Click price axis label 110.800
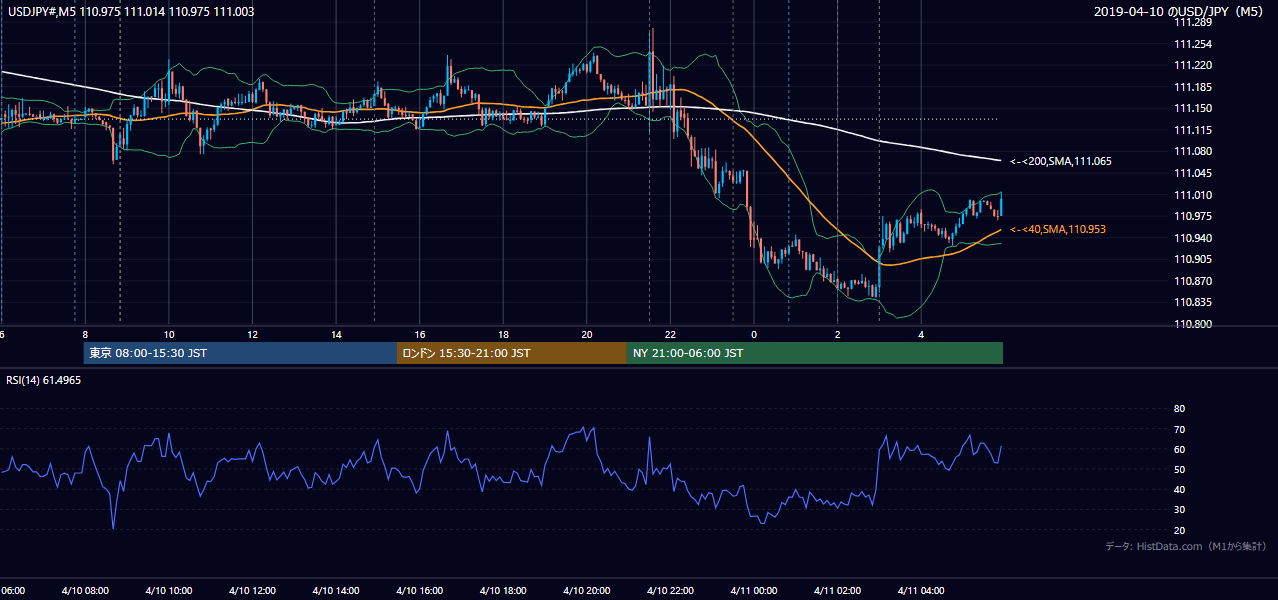 pos(1194,324)
